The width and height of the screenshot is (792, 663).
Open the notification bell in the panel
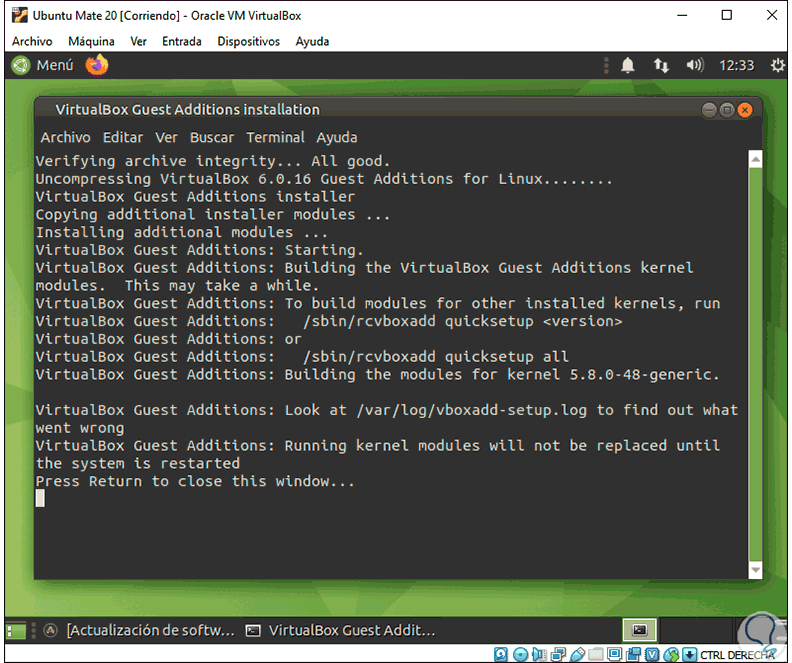pyautogui.click(x=627, y=65)
